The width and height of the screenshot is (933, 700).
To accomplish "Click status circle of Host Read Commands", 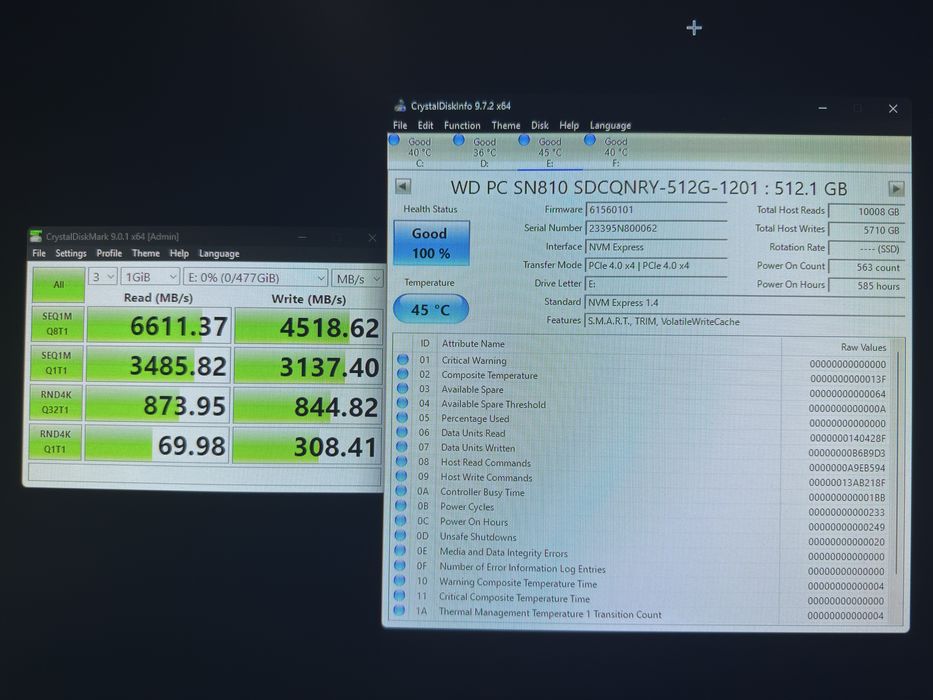I will [x=402, y=461].
